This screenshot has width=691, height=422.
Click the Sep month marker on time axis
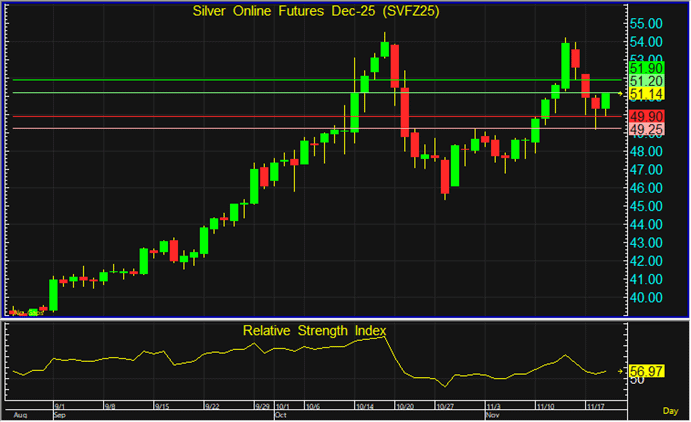tap(58, 413)
